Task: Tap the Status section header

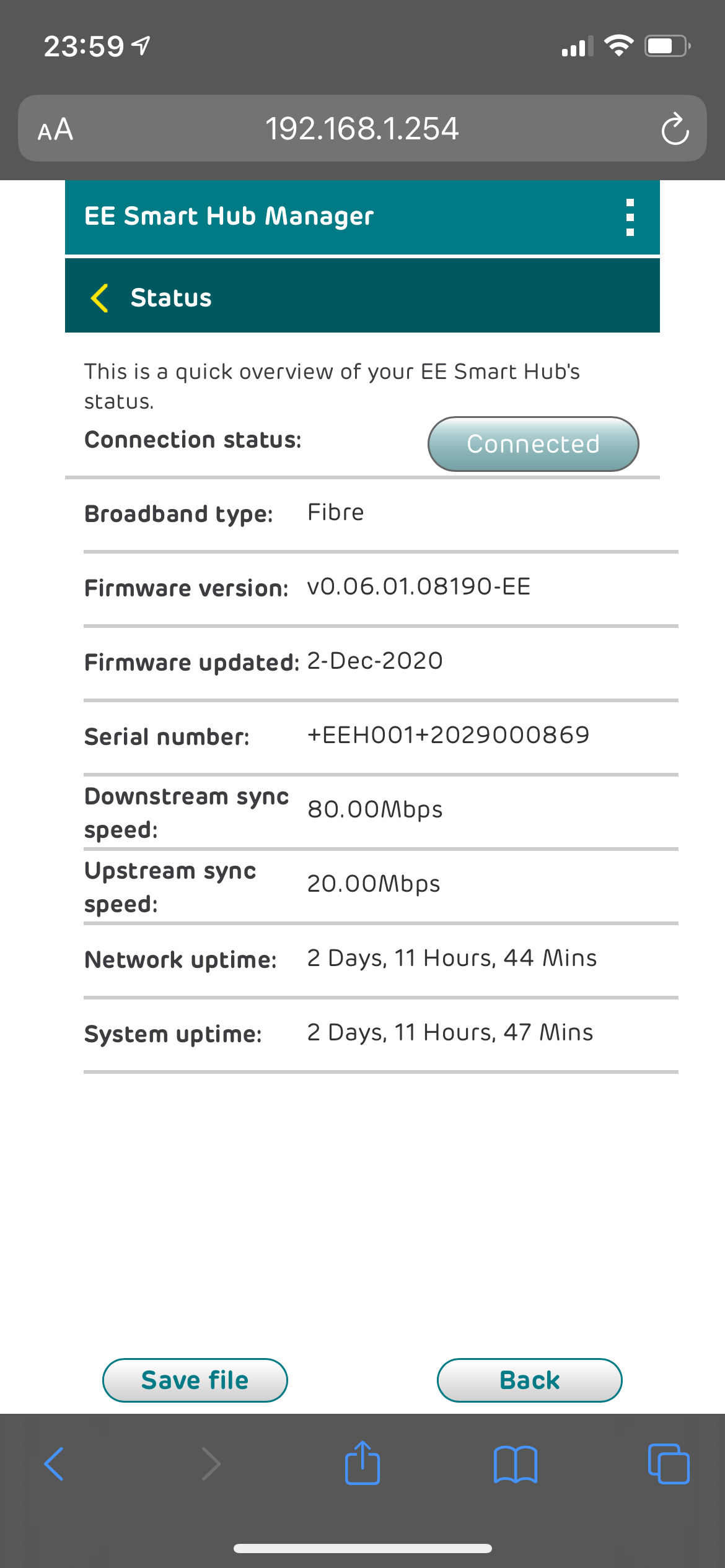Action: (171, 298)
